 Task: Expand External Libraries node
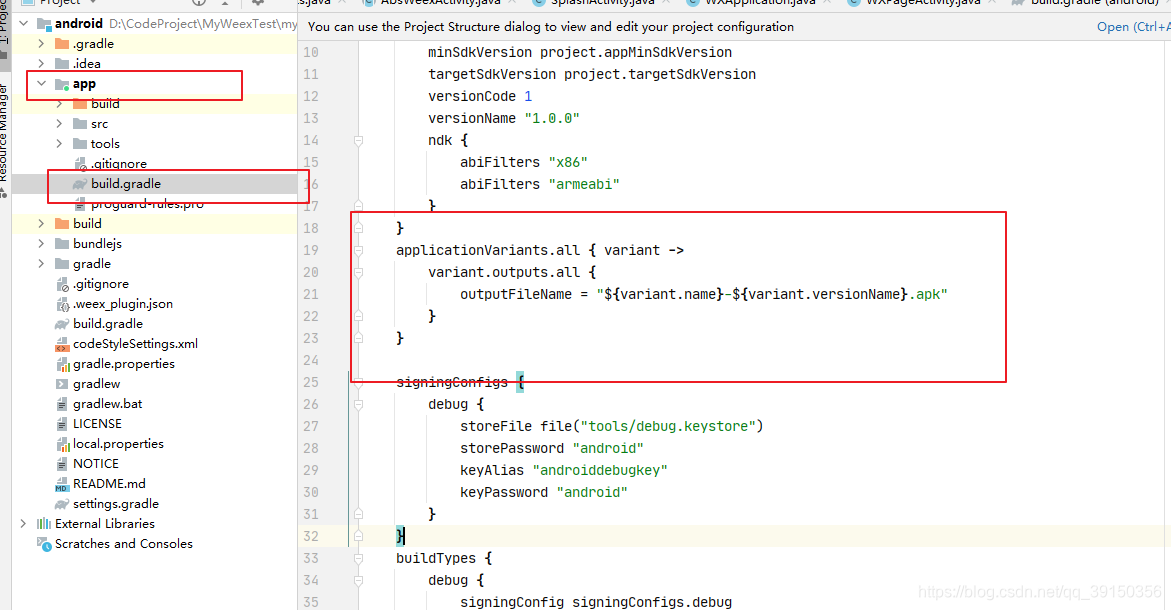click(23, 524)
